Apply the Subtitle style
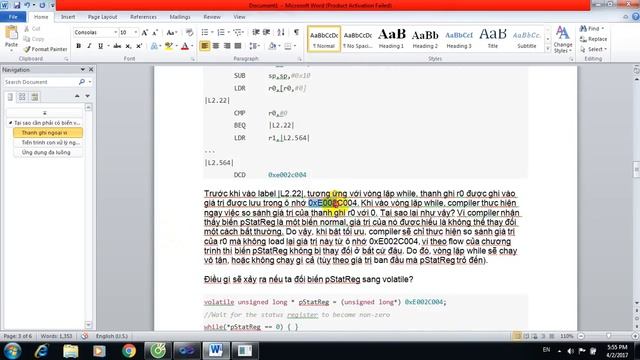This screenshot has height=360, width=640. click(527, 39)
